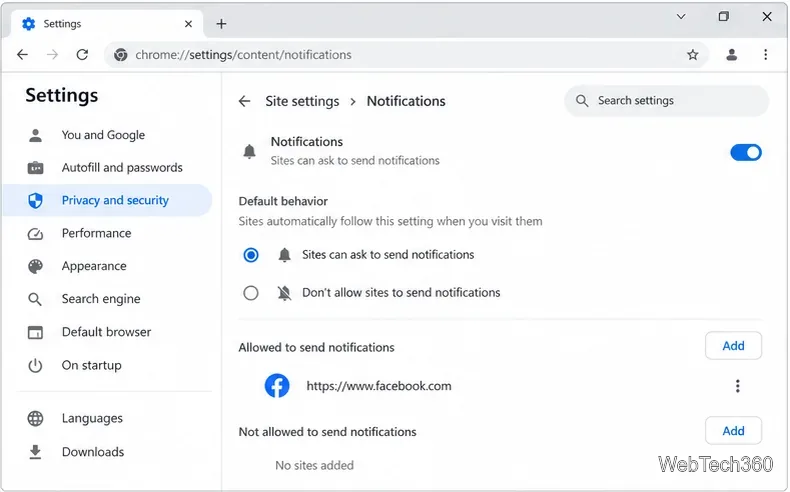Click 'Sites automatically follow this setting' description
This screenshot has width=790, height=492.
tap(390, 222)
